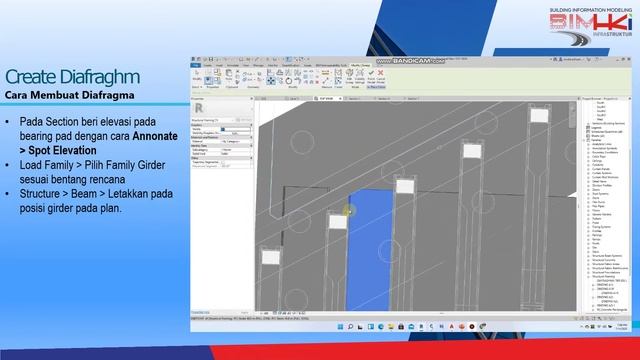The height and width of the screenshot is (360, 640).
Task: Open File Explorer from the taskbar
Action: pyautogui.click(x=391, y=327)
